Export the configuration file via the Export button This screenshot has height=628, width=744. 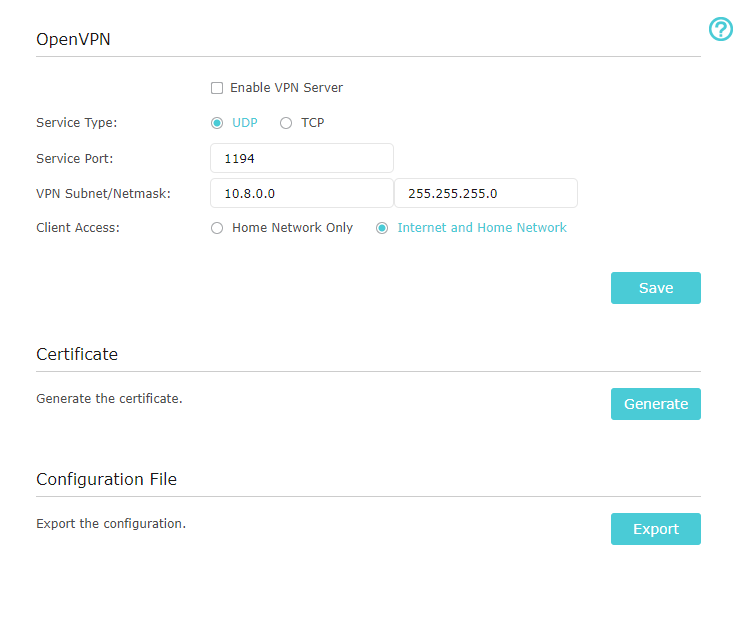pos(655,529)
